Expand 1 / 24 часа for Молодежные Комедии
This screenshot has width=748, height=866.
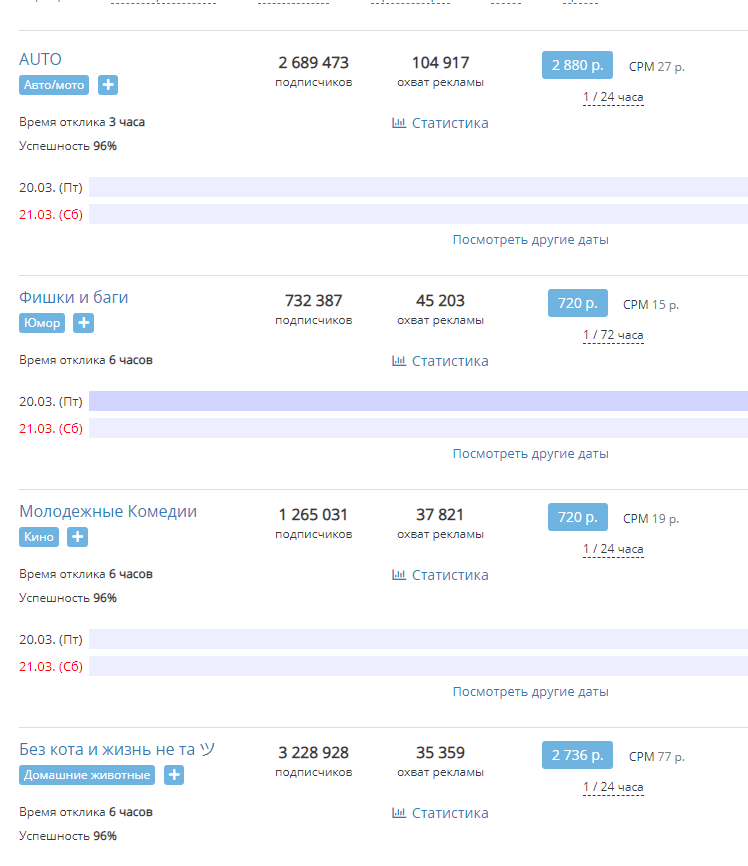[613, 550]
